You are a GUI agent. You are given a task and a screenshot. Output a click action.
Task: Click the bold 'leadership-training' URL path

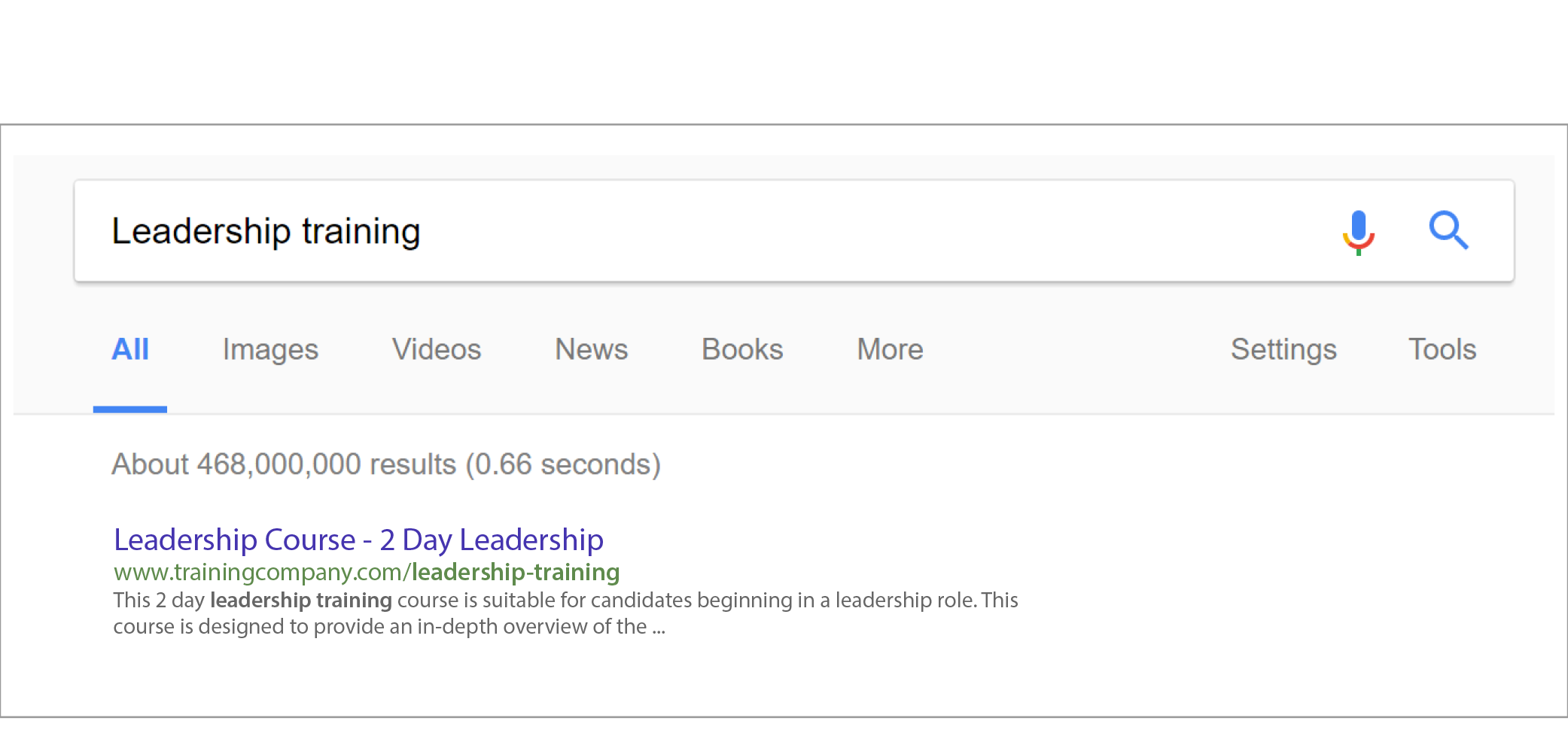click(x=516, y=572)
